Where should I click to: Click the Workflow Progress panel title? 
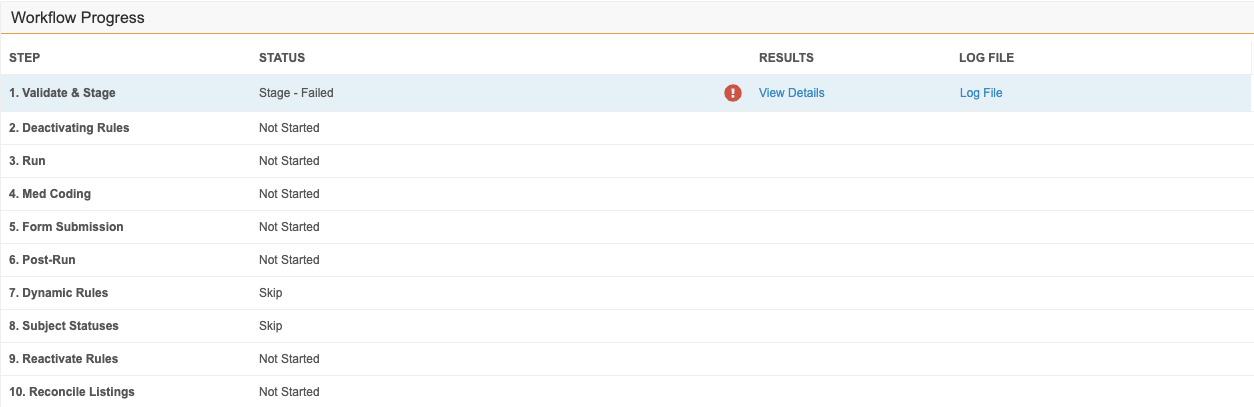(x=78, y=18)
